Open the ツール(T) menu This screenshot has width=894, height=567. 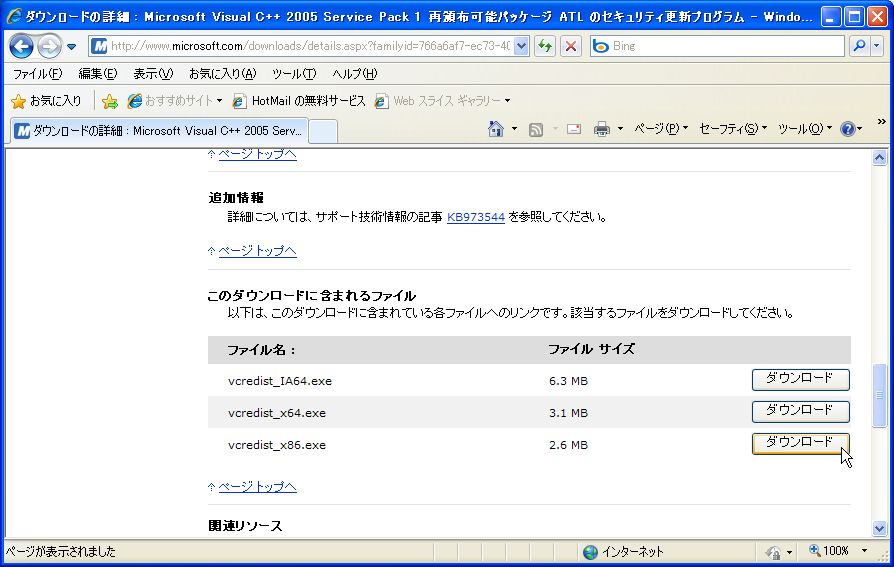(294, 74)
